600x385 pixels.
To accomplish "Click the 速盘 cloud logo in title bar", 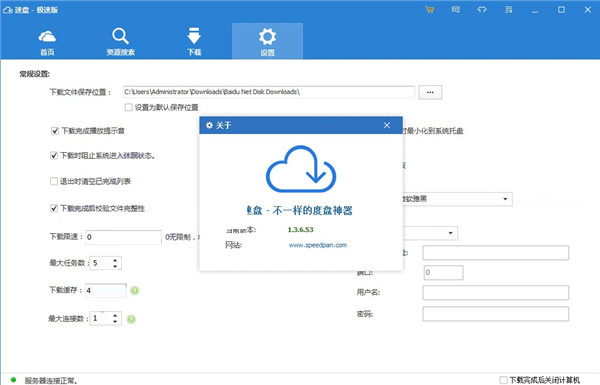I will (8, 10).
